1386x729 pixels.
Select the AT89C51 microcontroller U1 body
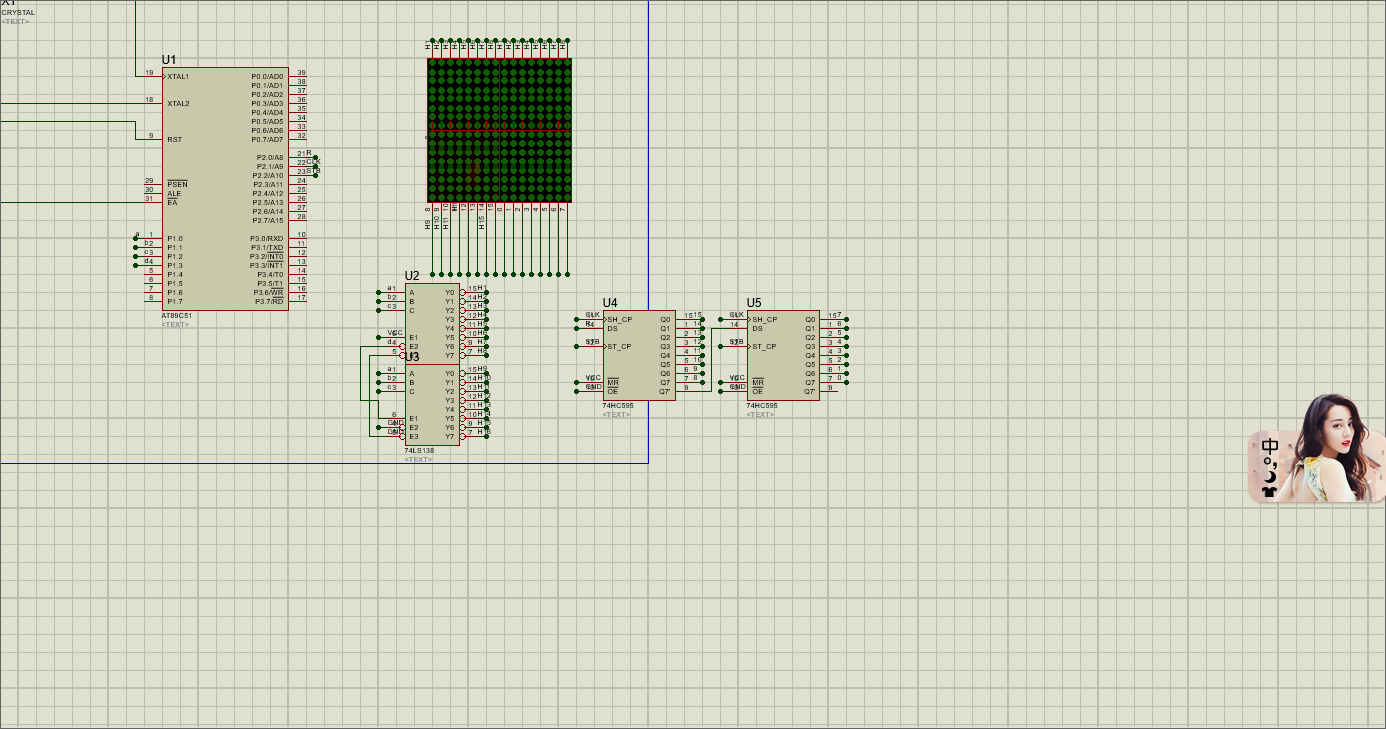coord(225,189)
